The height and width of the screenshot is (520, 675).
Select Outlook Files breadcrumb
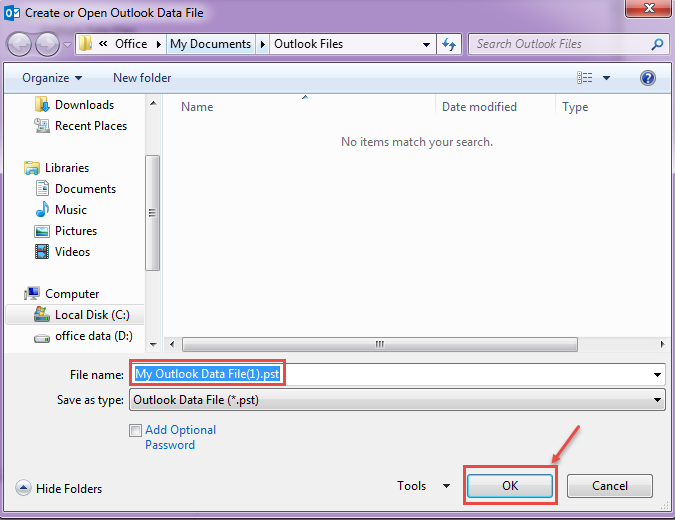(x=308, y=44)
